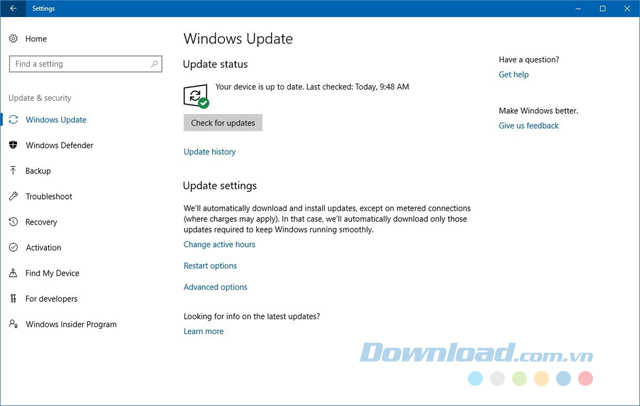Click the update status icon with green checkmark
The width and height of the screenshot is (640, 406).
click(x=196, y=96)
